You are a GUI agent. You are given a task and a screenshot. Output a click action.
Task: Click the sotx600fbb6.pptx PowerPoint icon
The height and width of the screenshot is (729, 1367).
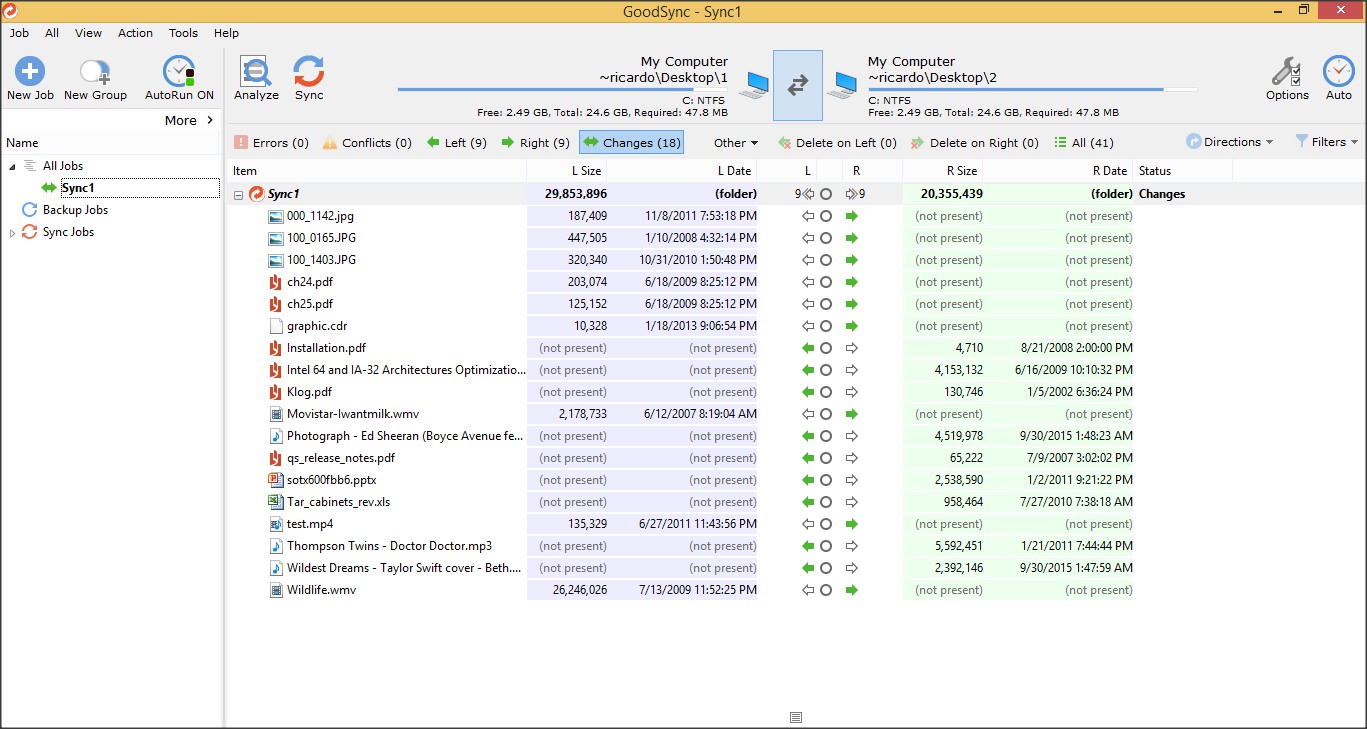click(276, 480)
